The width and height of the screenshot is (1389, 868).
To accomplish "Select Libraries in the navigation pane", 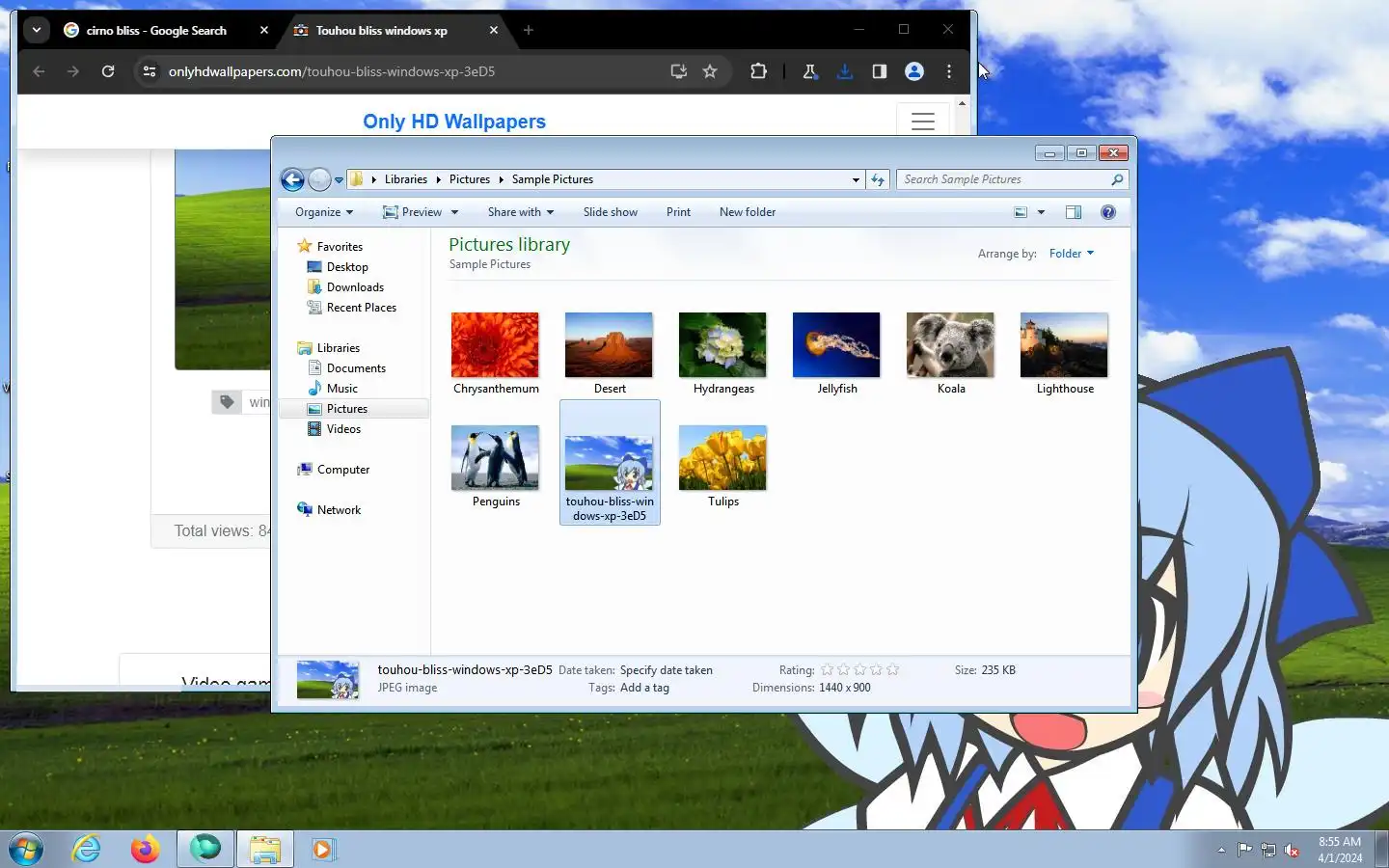I will click(x=329, y=348).
